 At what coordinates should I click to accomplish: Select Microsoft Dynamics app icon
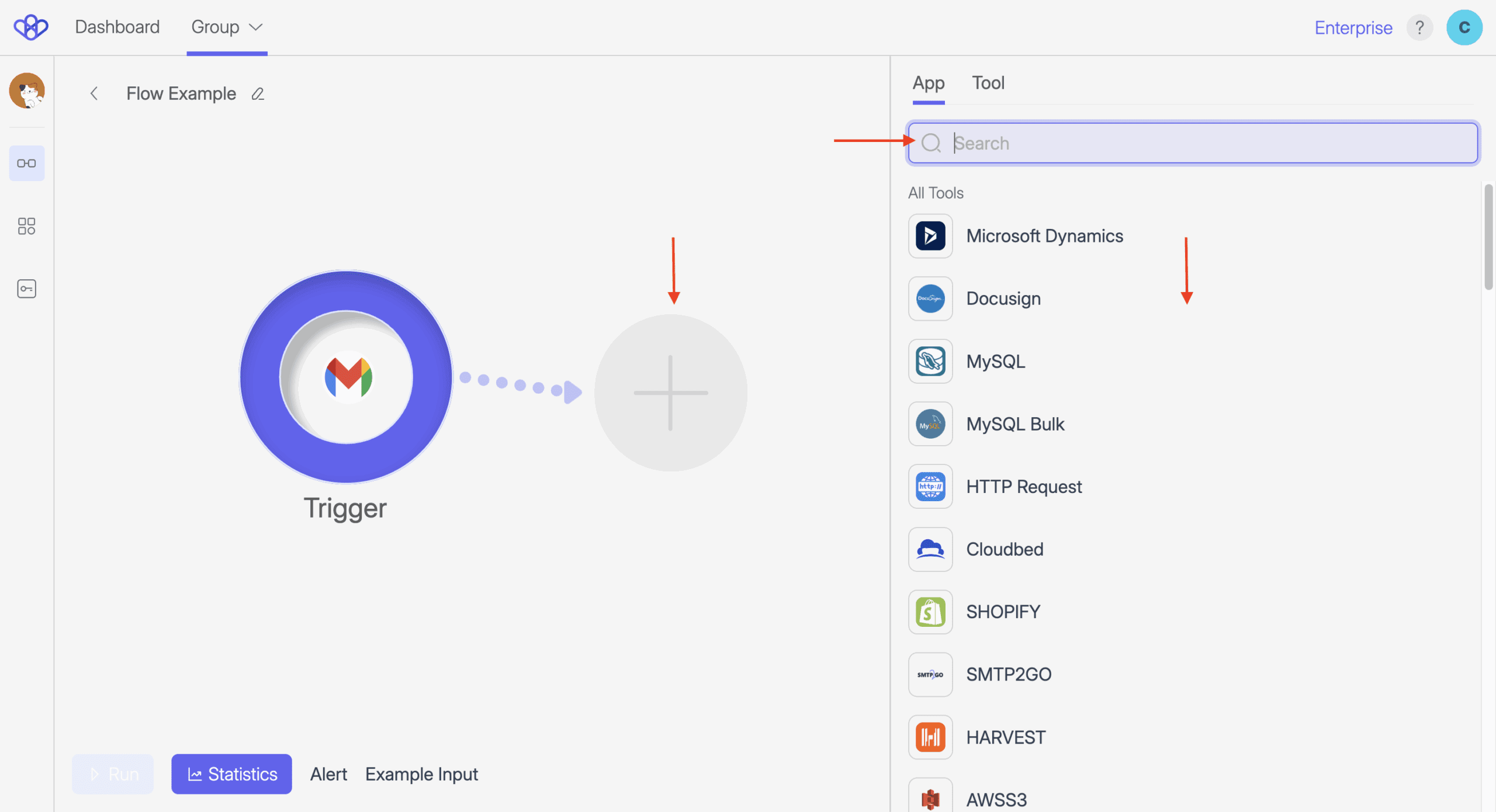pyautogui.click(x=930, y=236)
